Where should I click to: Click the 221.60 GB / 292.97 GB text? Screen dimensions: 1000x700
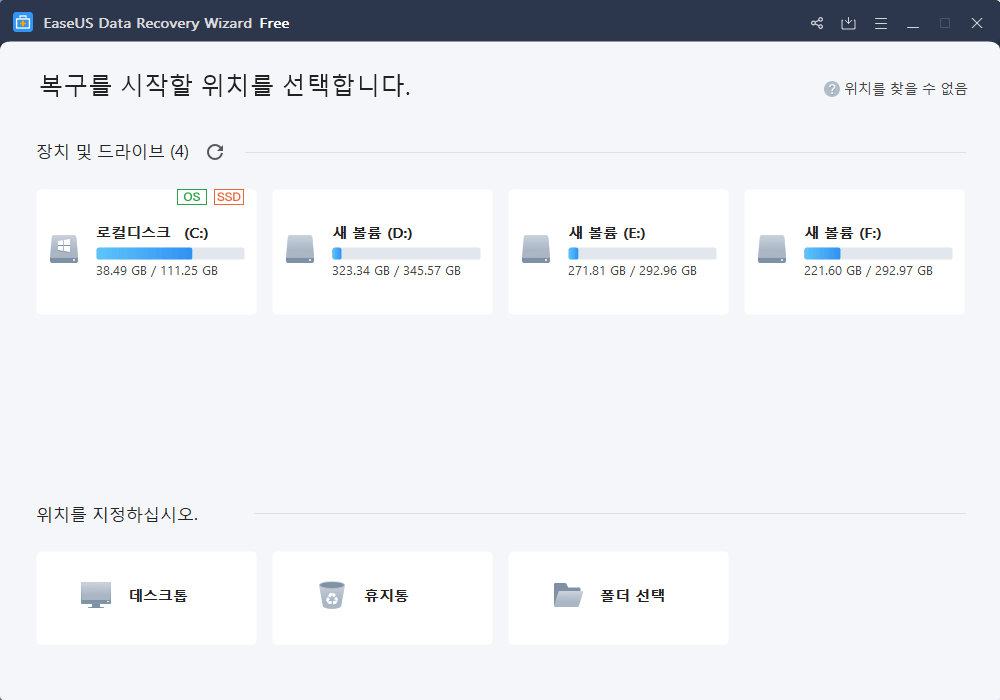point(869,271)
